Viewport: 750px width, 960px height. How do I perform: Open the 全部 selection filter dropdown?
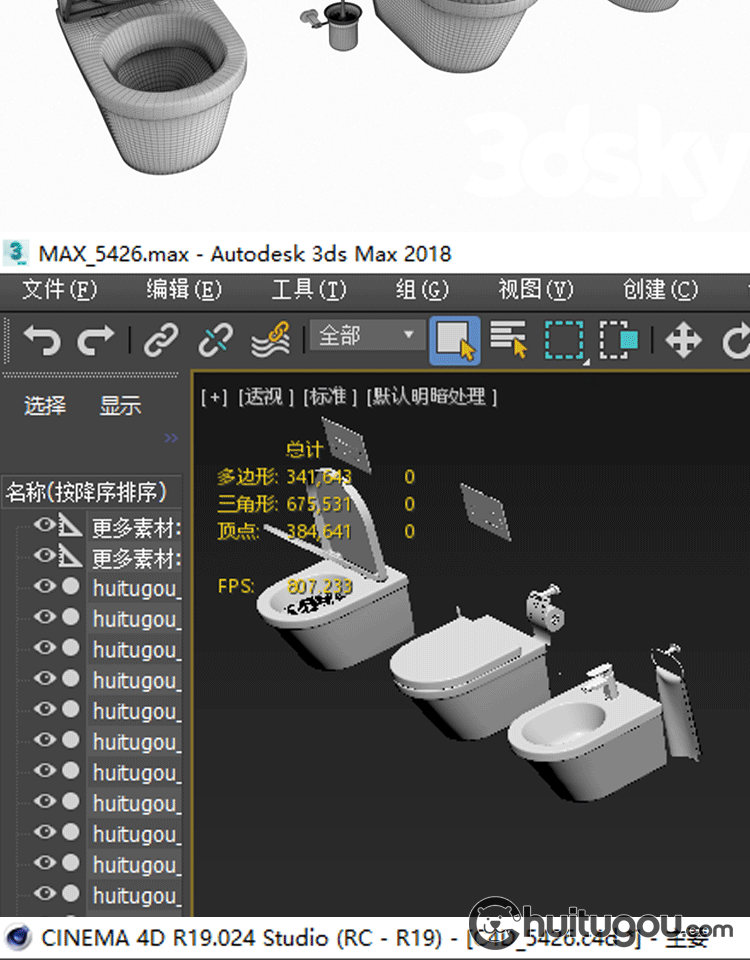(x=366, y=335)
